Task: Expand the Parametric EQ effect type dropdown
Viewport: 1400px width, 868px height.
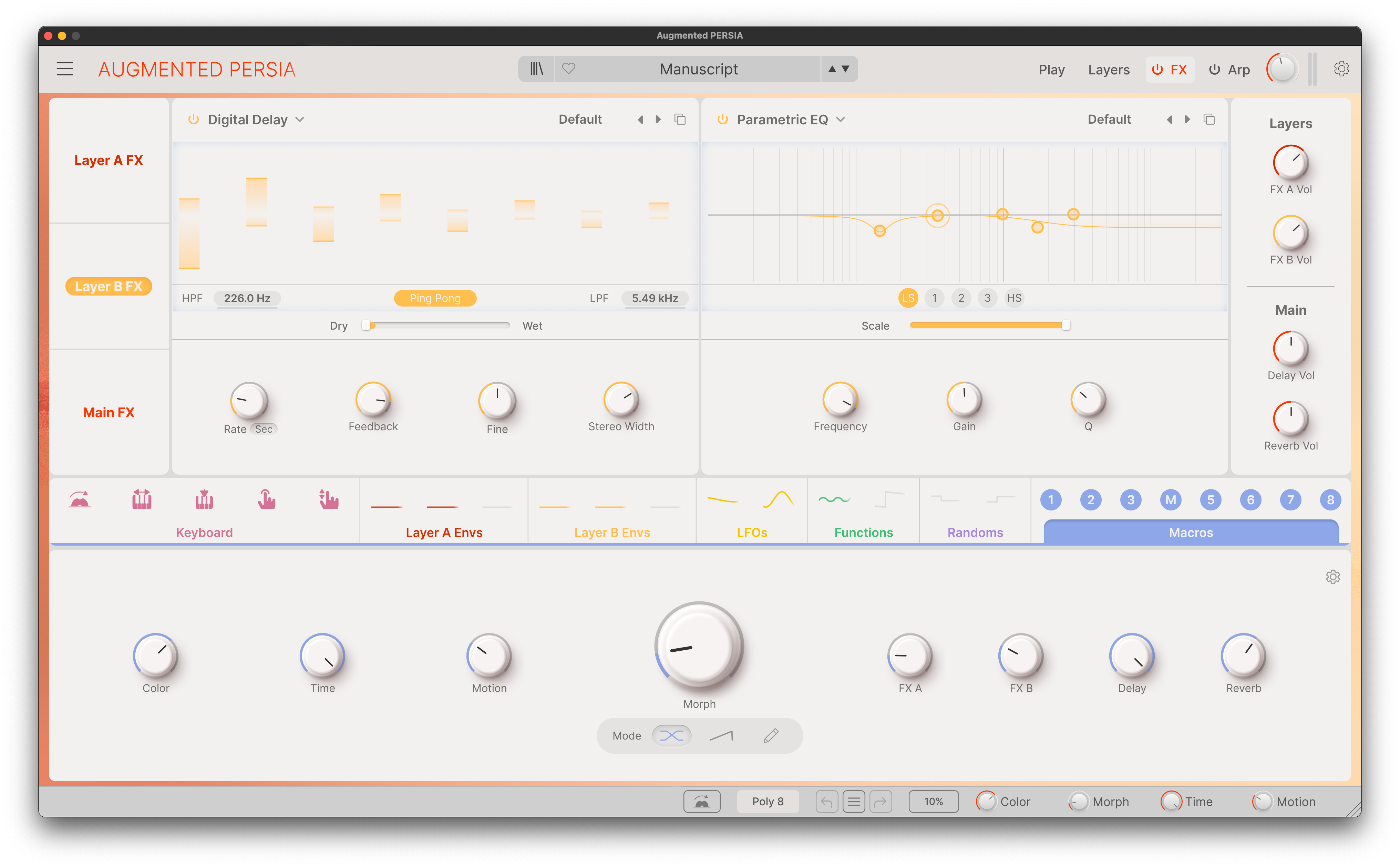Action: click(x=840, y=120)
